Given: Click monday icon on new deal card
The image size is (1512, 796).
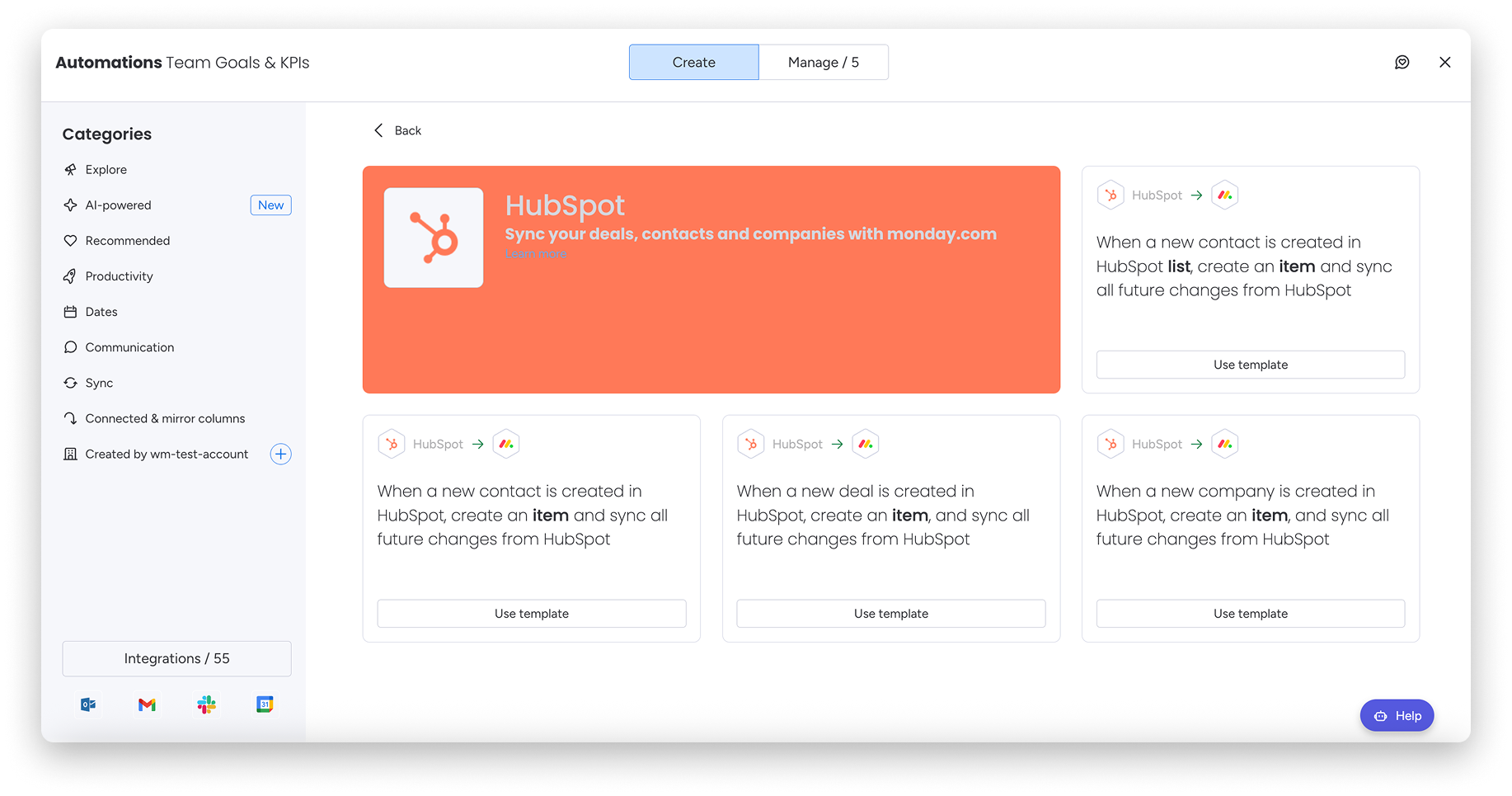Looking at the screenshot, I should pyautogui.click(x=866, y=445).
